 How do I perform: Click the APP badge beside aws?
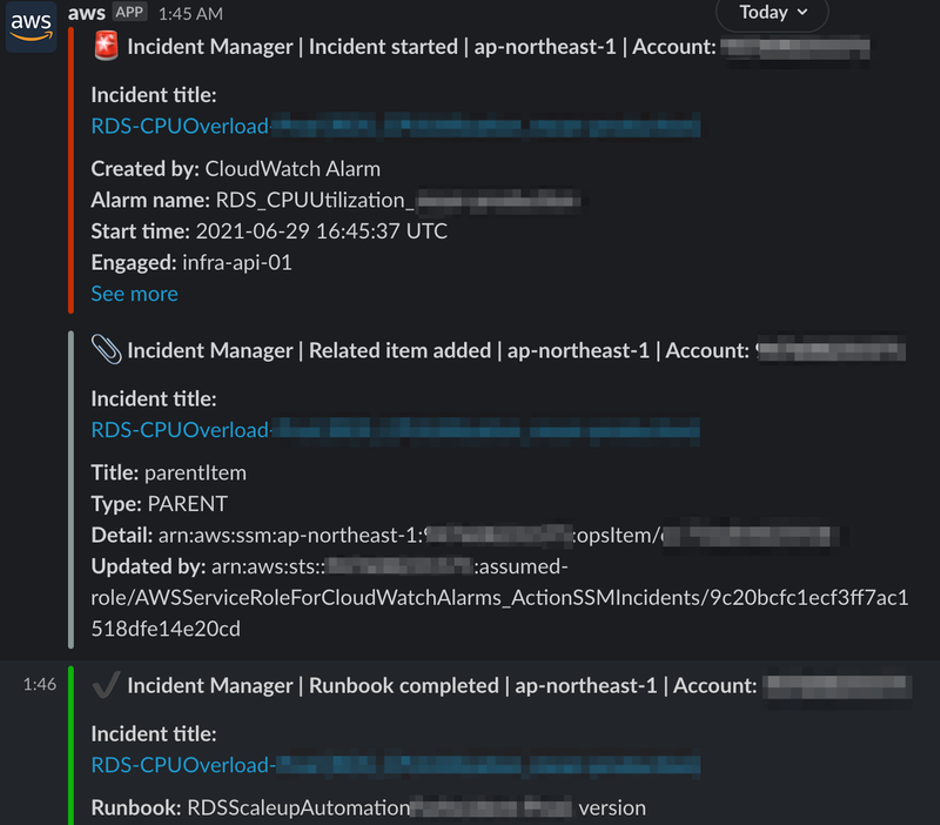pyautogui.click(x=129, y=13)
